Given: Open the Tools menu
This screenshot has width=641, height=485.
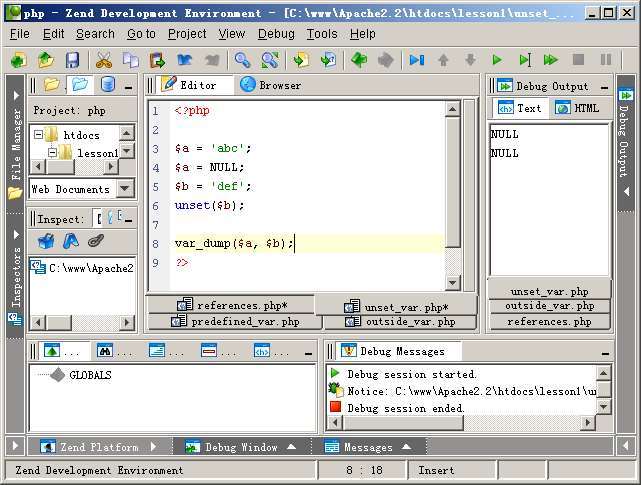Looking at the screenshot, I should tap(322, 34).
